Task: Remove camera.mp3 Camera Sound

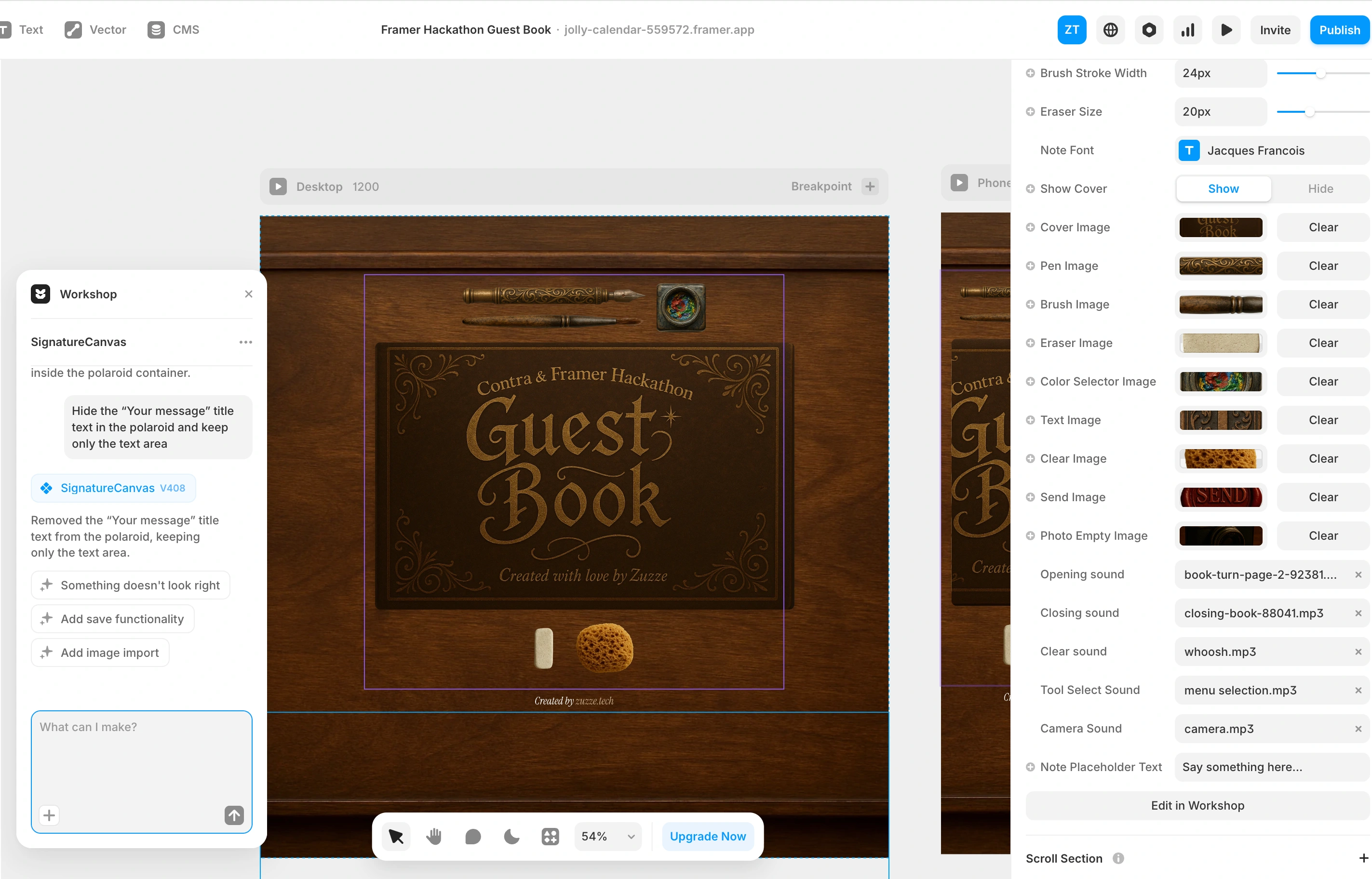Action: coord(1359,728)
